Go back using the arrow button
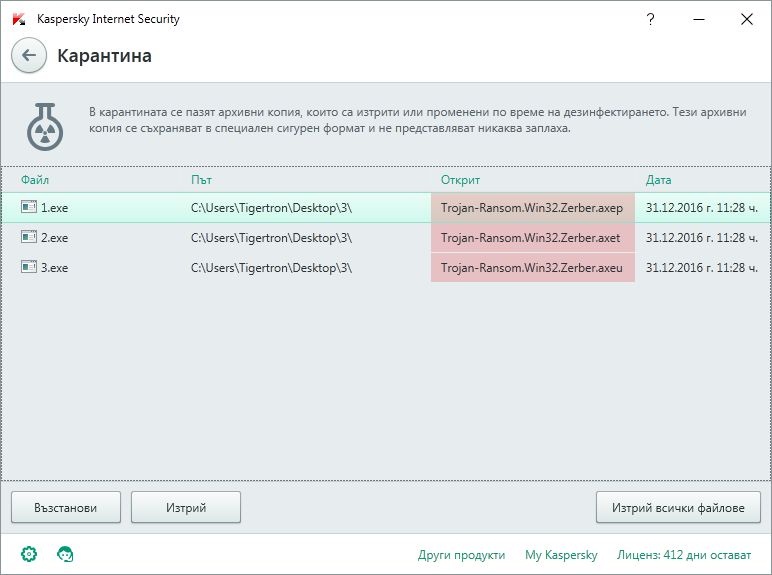 pyautogui.click(x=29, y=55)
